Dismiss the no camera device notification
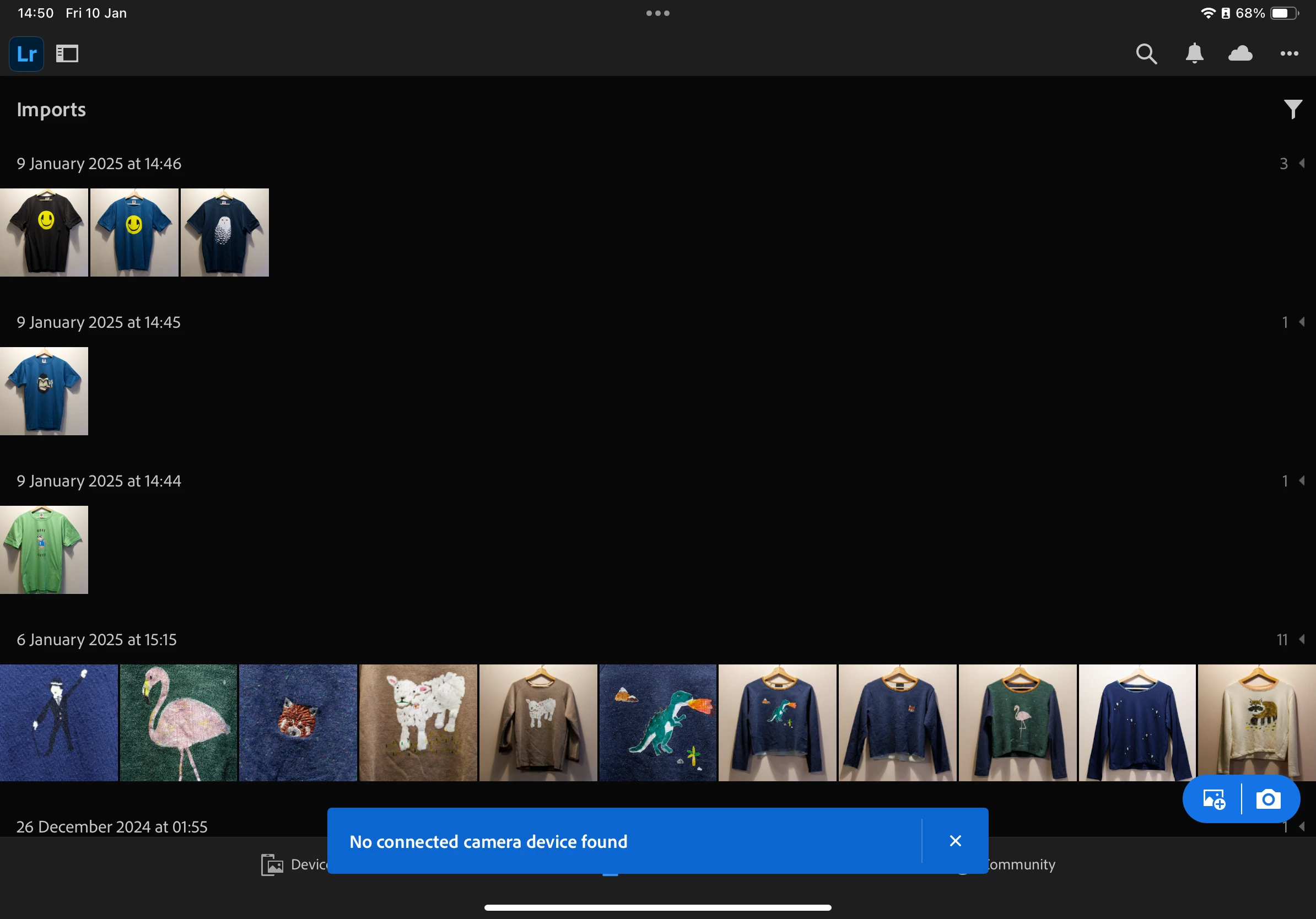 tap(955, 841)
